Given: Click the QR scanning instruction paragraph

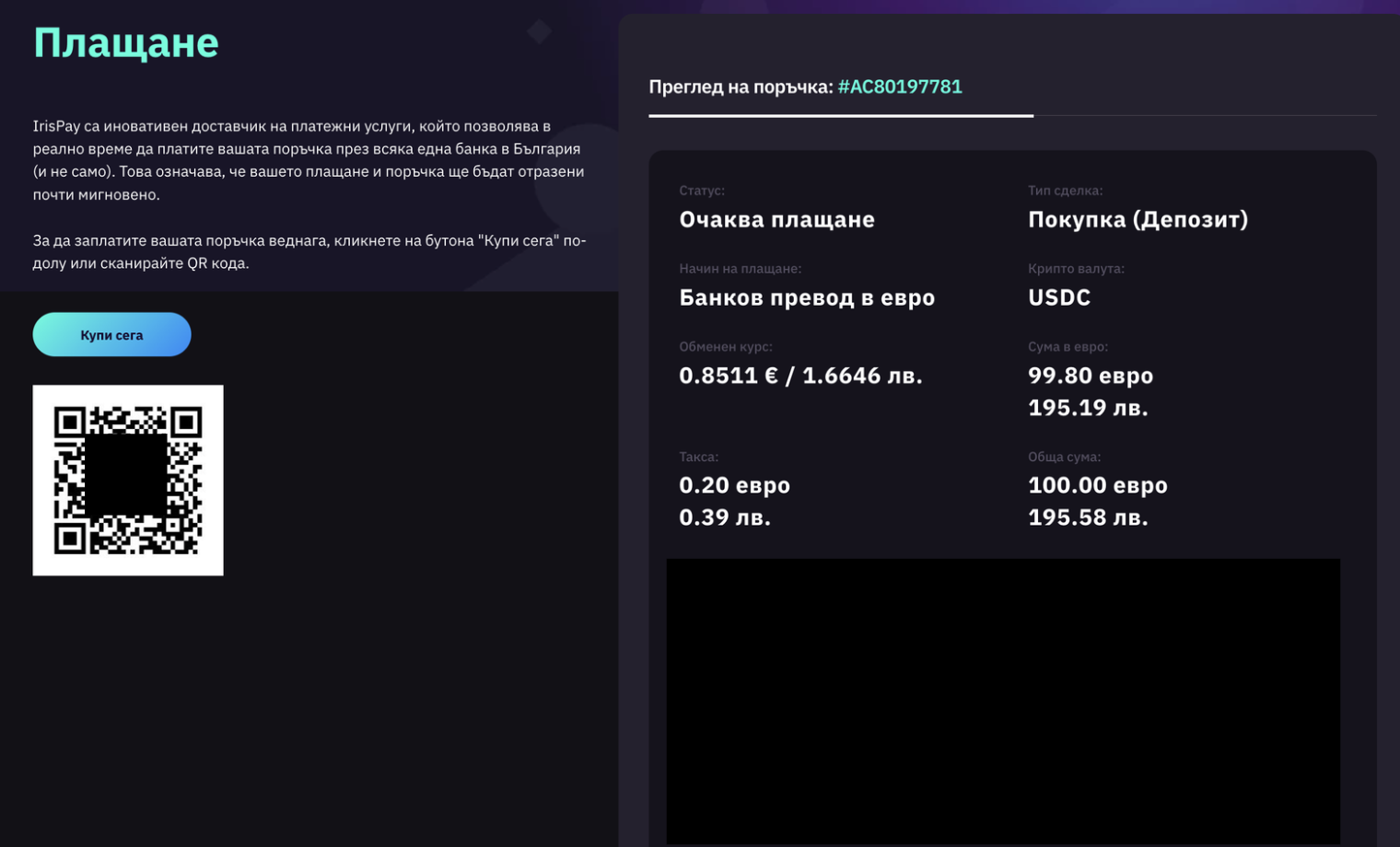Looking at the screenshot, I should pos(309,251).
